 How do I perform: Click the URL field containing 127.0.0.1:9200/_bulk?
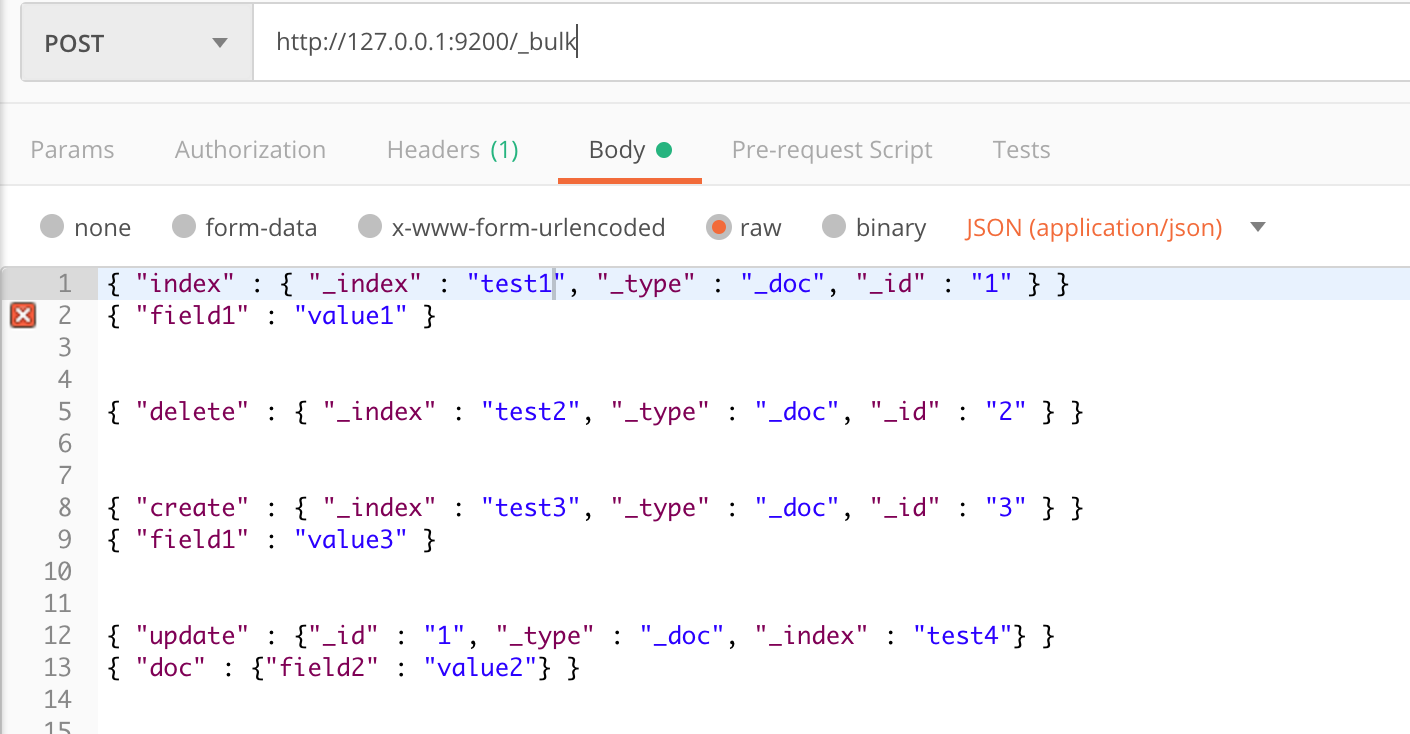coord(831,44)
